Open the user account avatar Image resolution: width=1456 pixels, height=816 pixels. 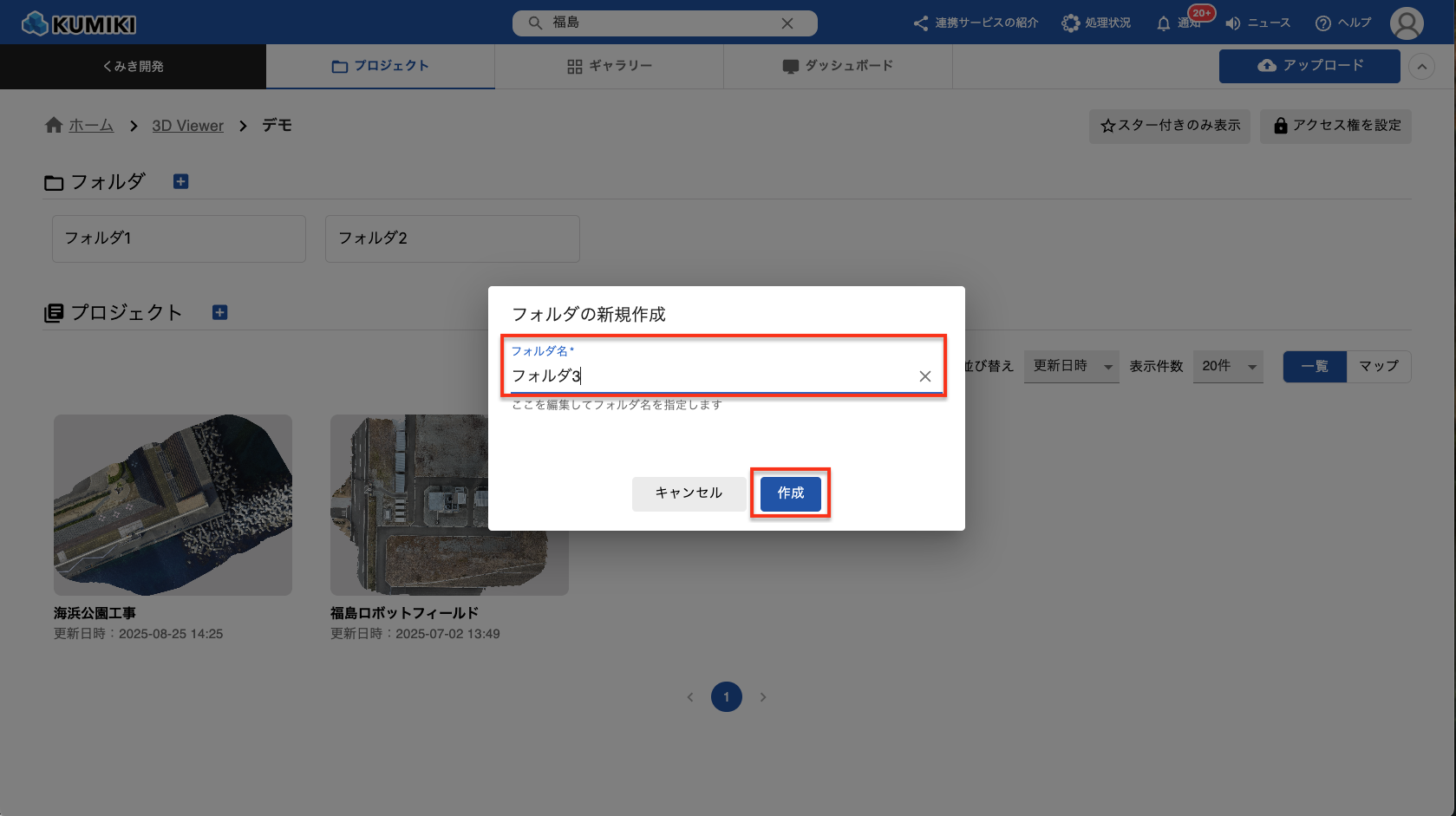coord(1406,23)
